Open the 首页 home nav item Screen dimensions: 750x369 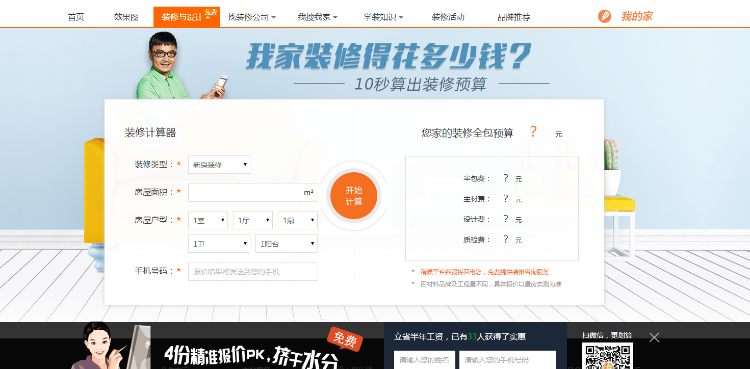pyautogui.click(x=76, y=17)
